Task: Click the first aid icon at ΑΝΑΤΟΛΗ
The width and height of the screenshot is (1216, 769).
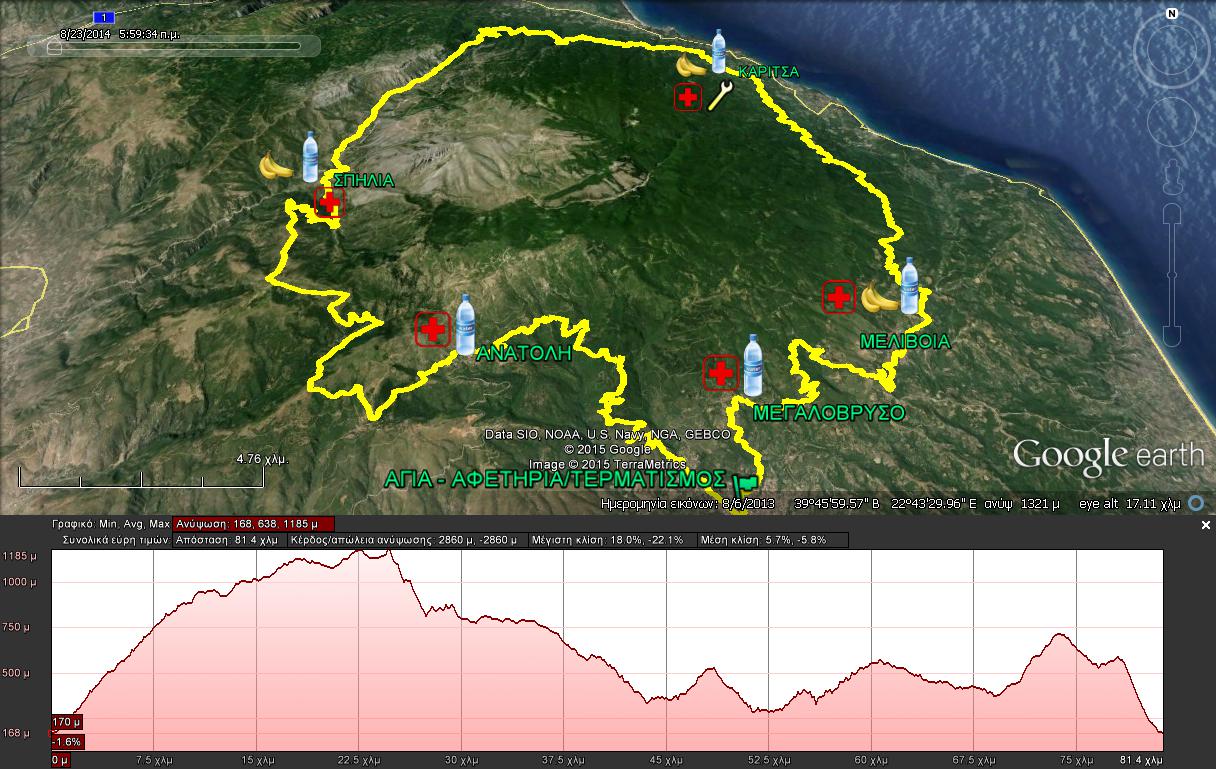Action: [x=433, y=329]
